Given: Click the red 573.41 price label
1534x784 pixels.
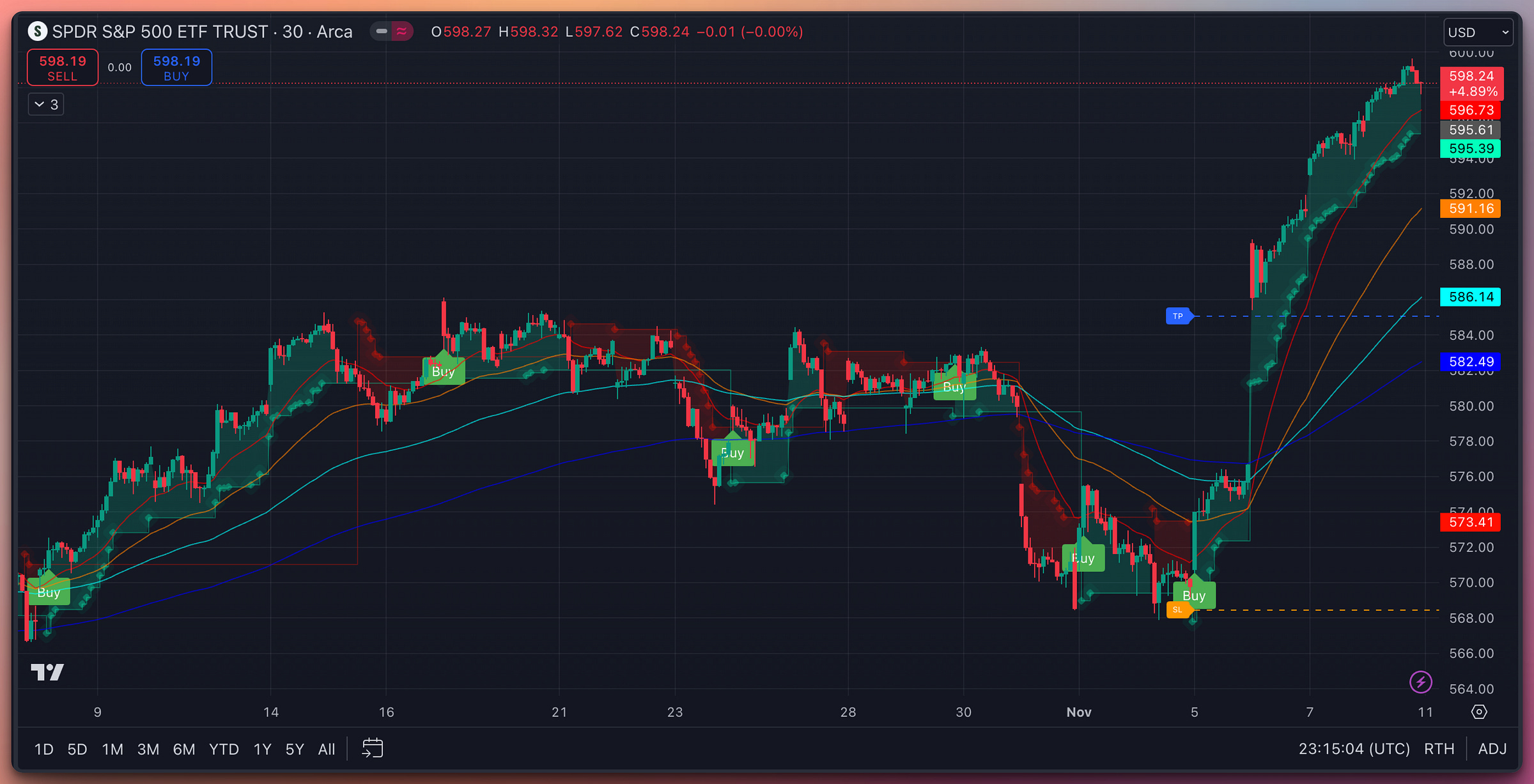Looking at the screenshot, I should click(x=1470, y=522).
